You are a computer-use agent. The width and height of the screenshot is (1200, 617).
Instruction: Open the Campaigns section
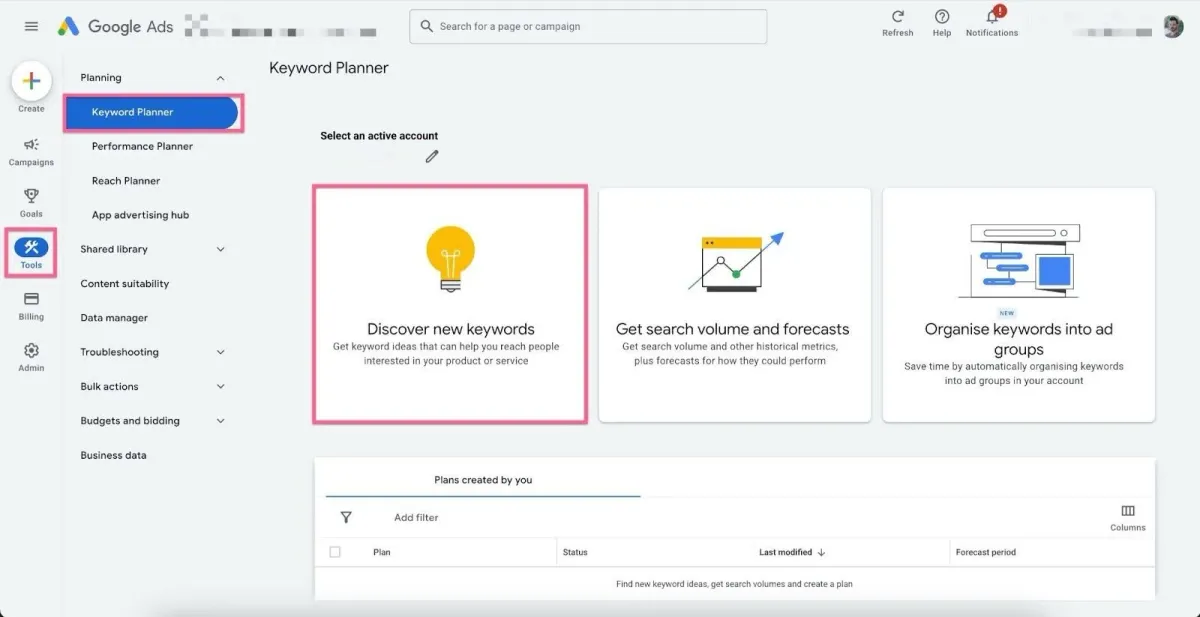point(31,151)
